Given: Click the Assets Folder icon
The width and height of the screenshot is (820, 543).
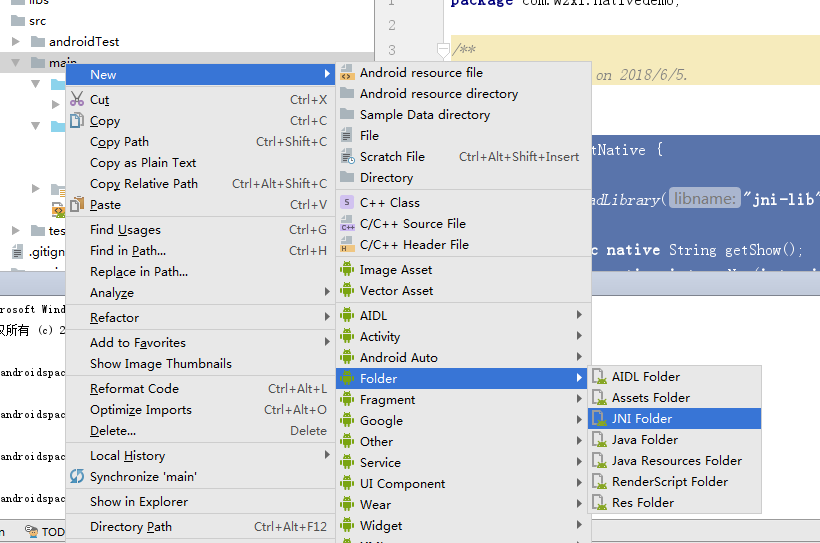Looking at the screenshot, I should point(599,398).
